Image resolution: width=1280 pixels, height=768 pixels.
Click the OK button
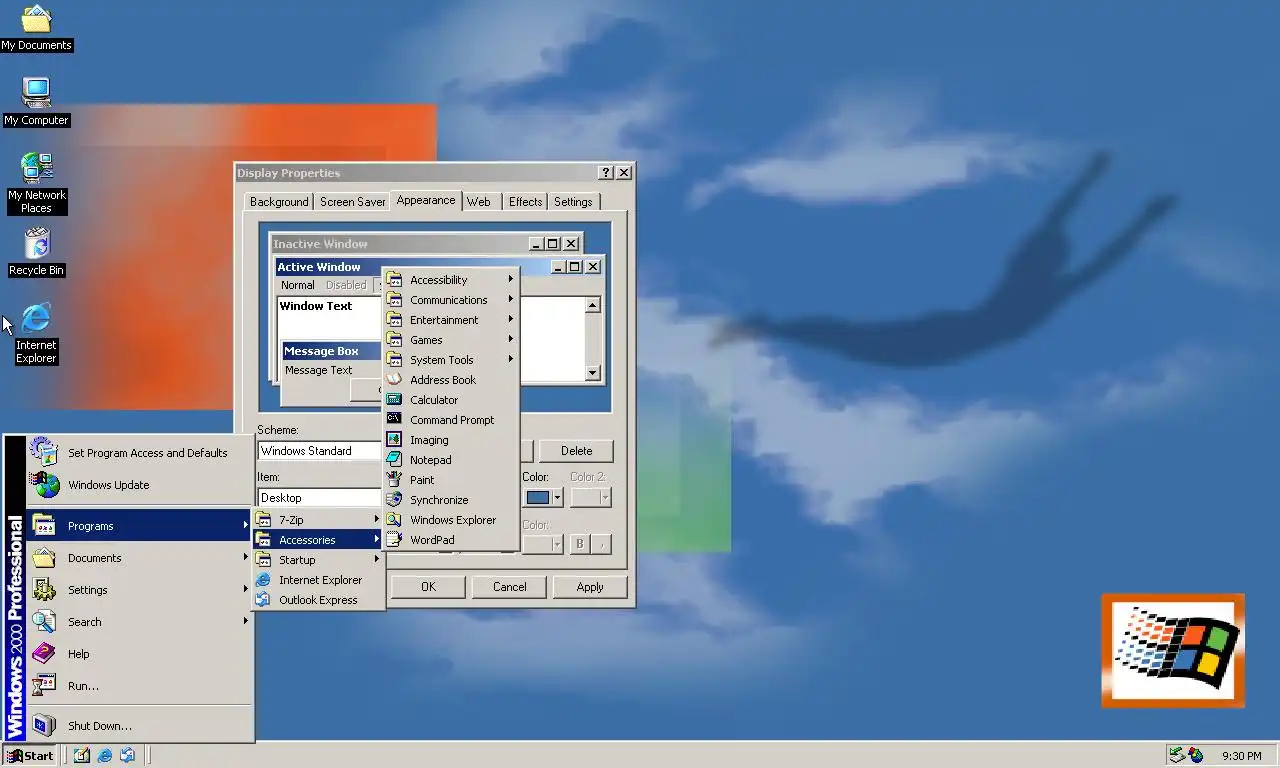[x=428, y=587]
